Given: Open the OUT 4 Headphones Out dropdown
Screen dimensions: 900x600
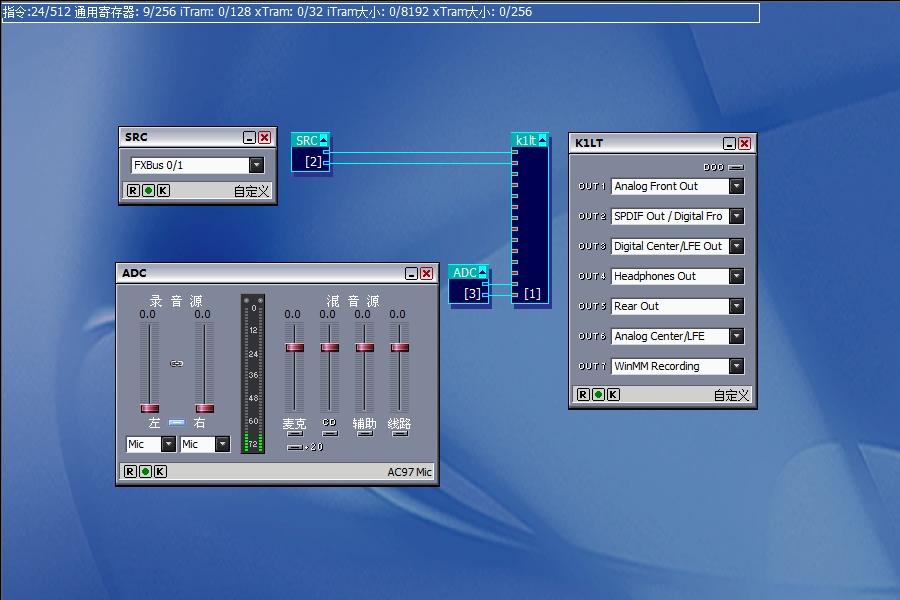Looking at the screenshot, I should tap(736, 276).
